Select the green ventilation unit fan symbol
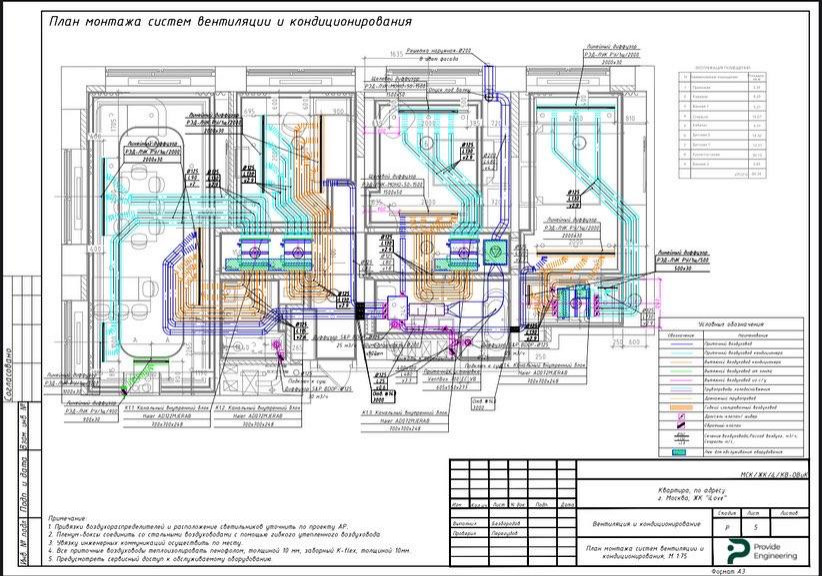Image resolution: width=822 pixels, height=576 pixels. 494,249
